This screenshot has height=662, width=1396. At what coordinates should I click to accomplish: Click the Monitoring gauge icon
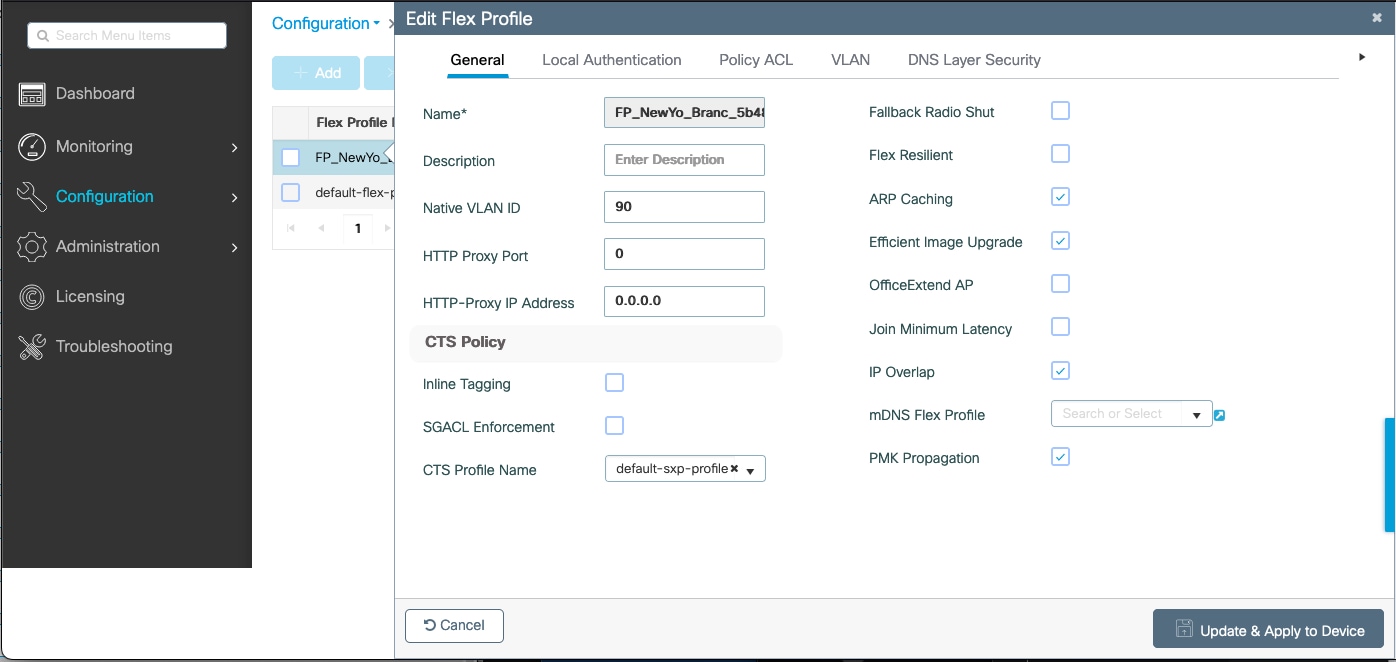pos(32,146)
